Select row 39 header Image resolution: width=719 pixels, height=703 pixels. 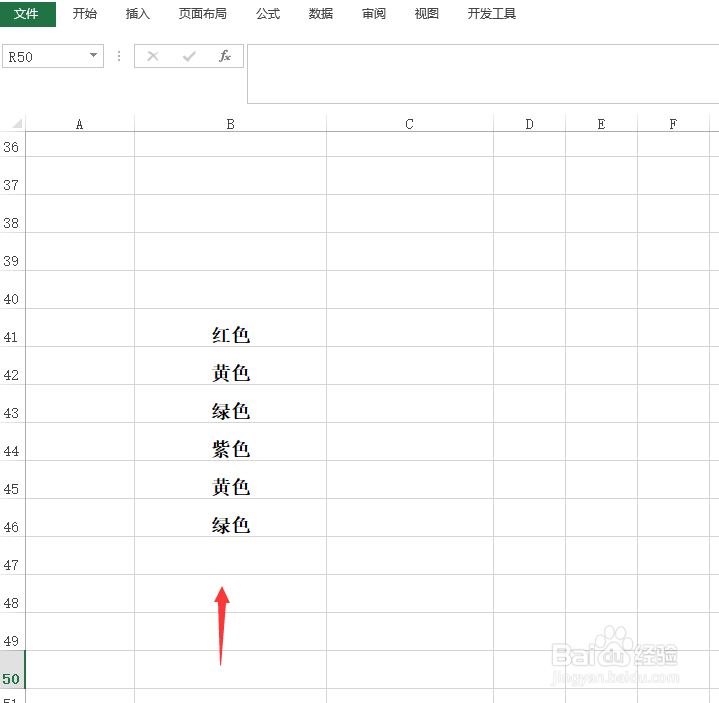(x=12, y=252)
